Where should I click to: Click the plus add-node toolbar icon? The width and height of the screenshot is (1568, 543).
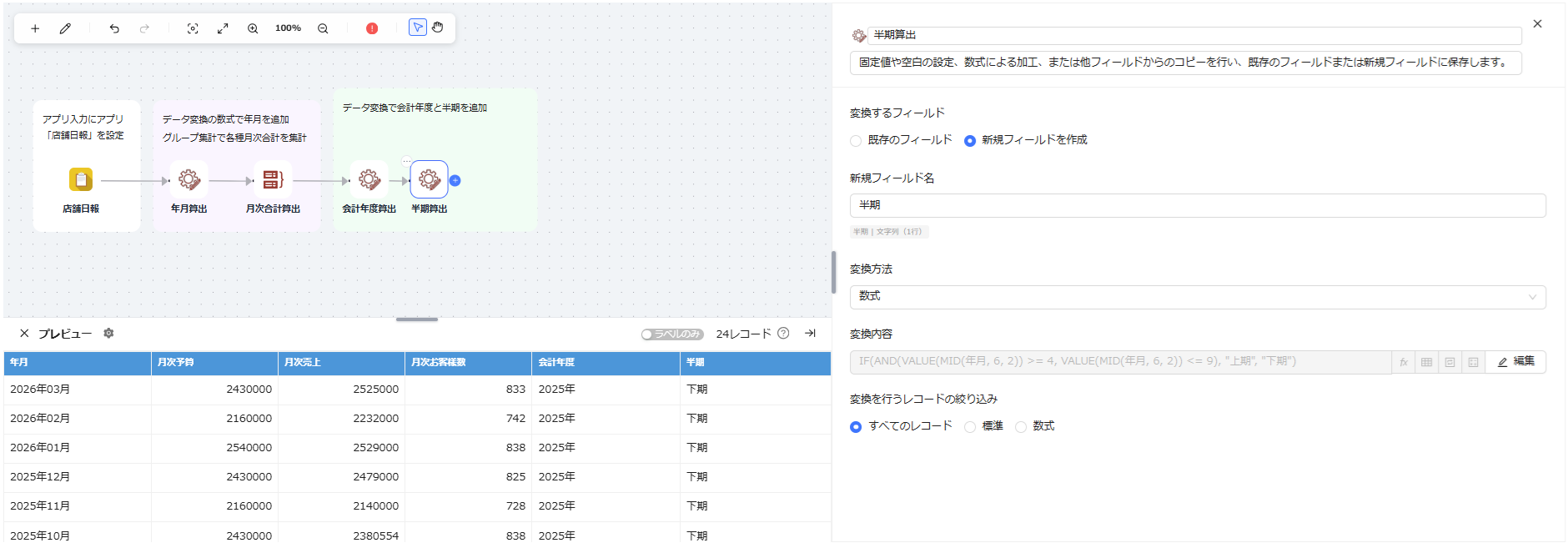click(x=35, y=28)
